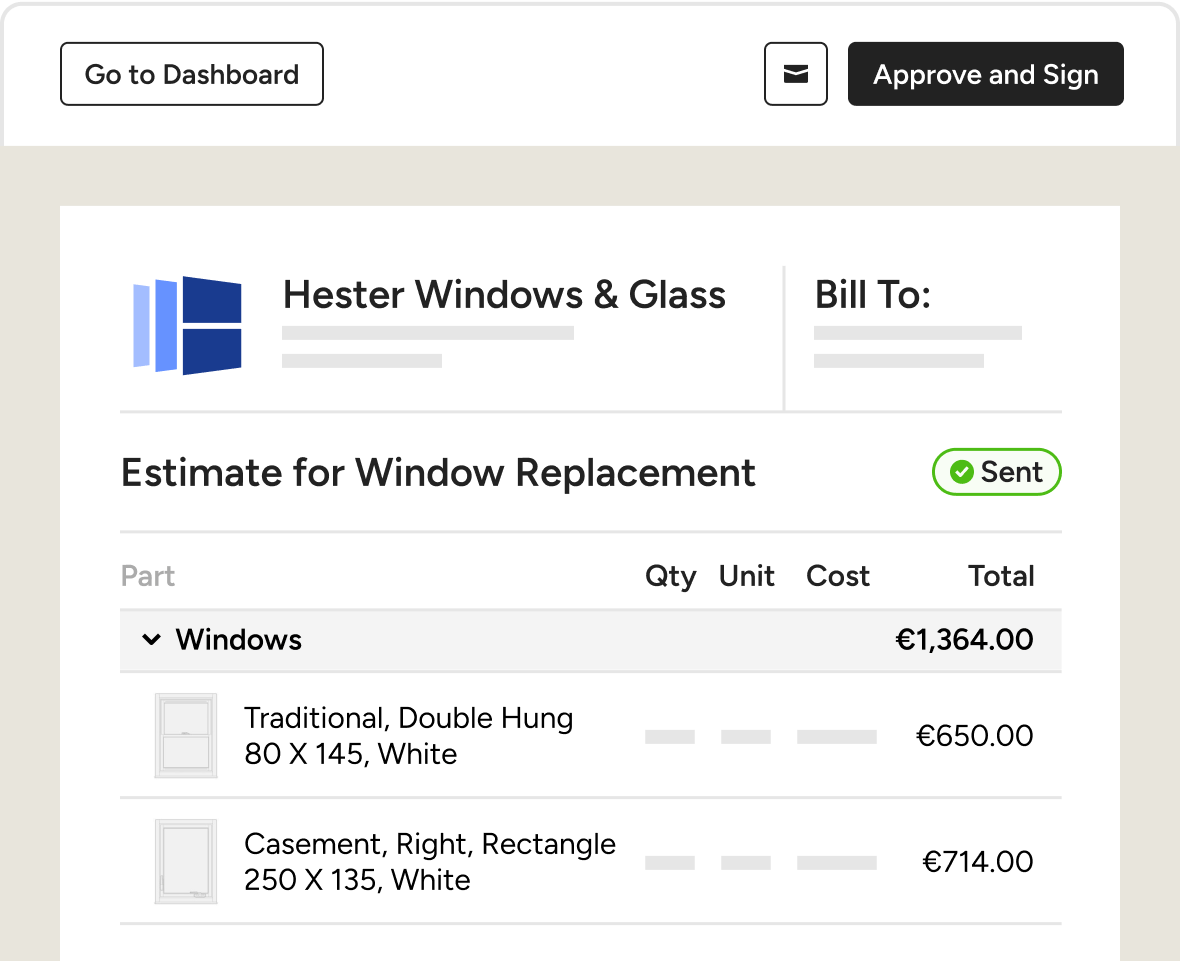Click the Total column header

pos(1001,576)
